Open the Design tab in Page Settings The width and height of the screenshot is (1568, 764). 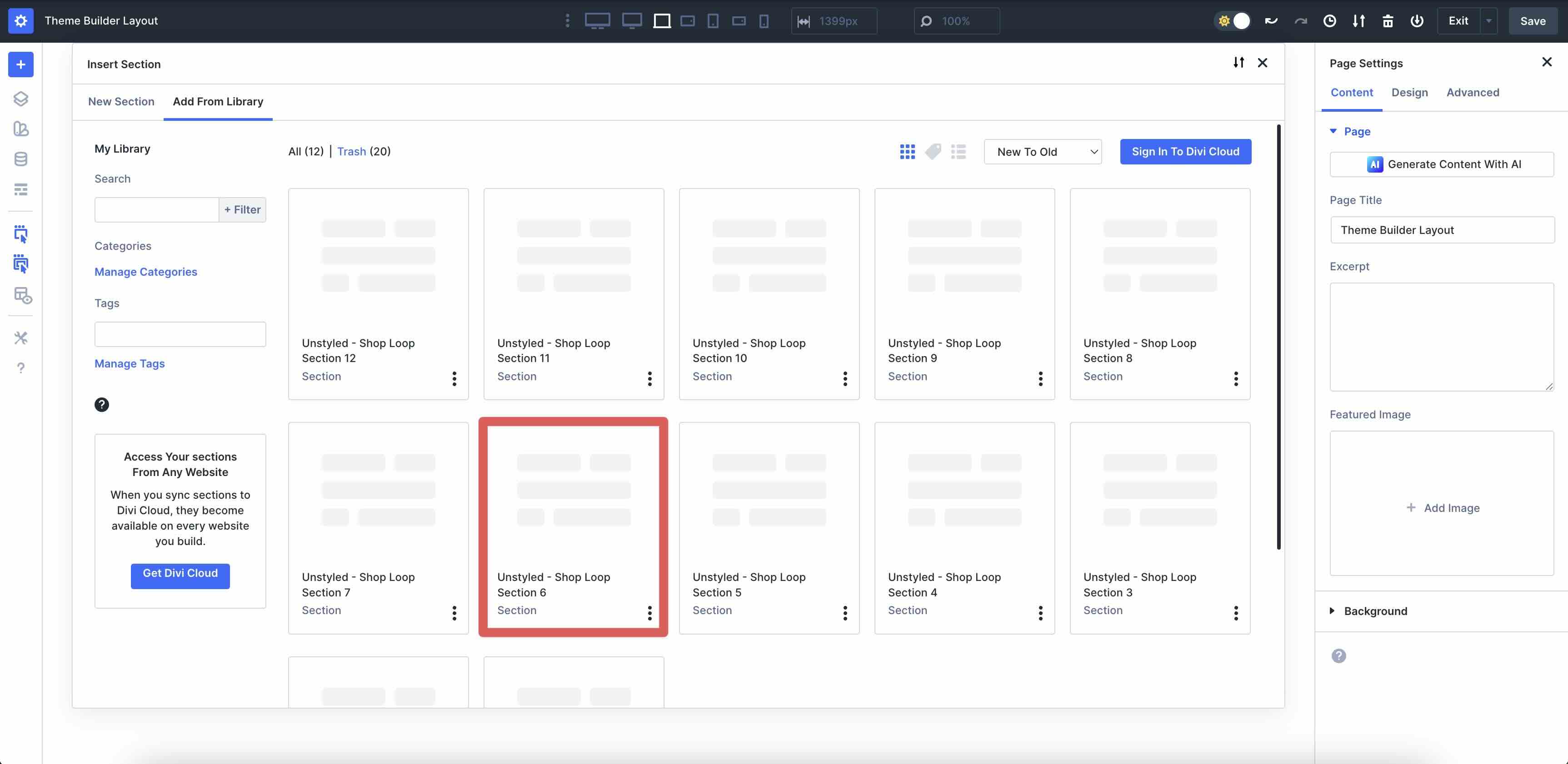click(1410, 93)
